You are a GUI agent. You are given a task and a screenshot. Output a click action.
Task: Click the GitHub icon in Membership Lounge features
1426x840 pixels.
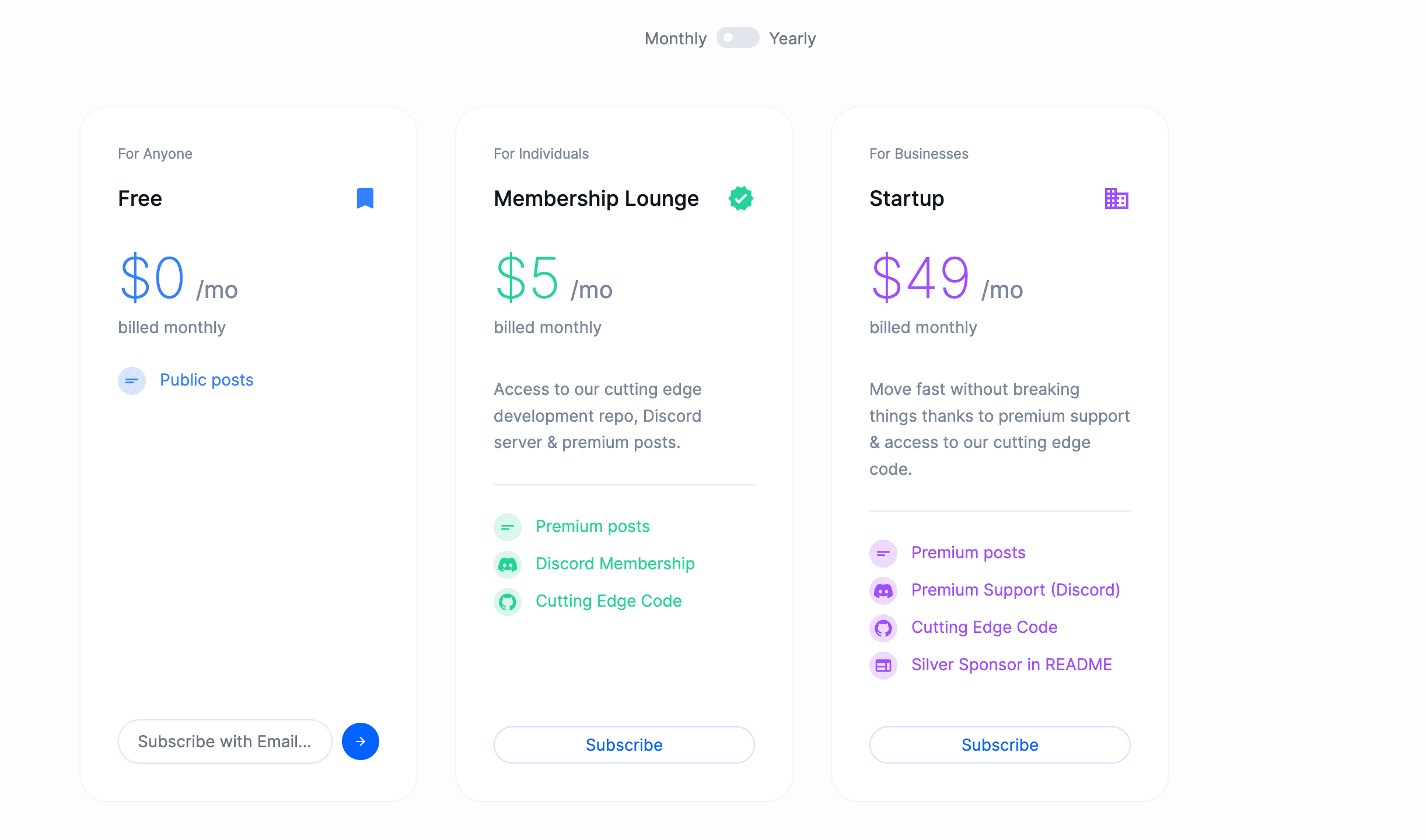508,601
